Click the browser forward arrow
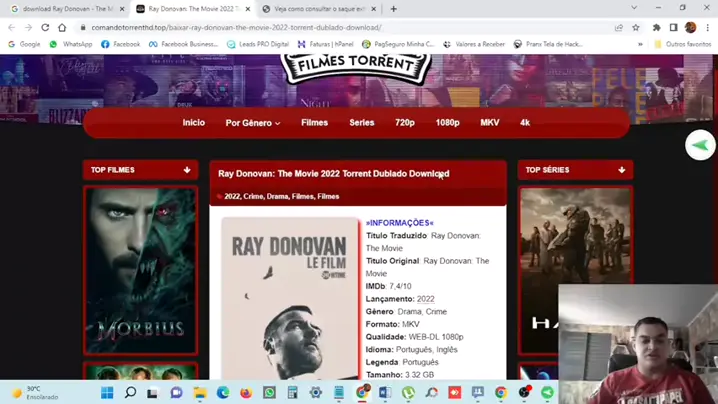718x404 pixels. tap(28, 27)
